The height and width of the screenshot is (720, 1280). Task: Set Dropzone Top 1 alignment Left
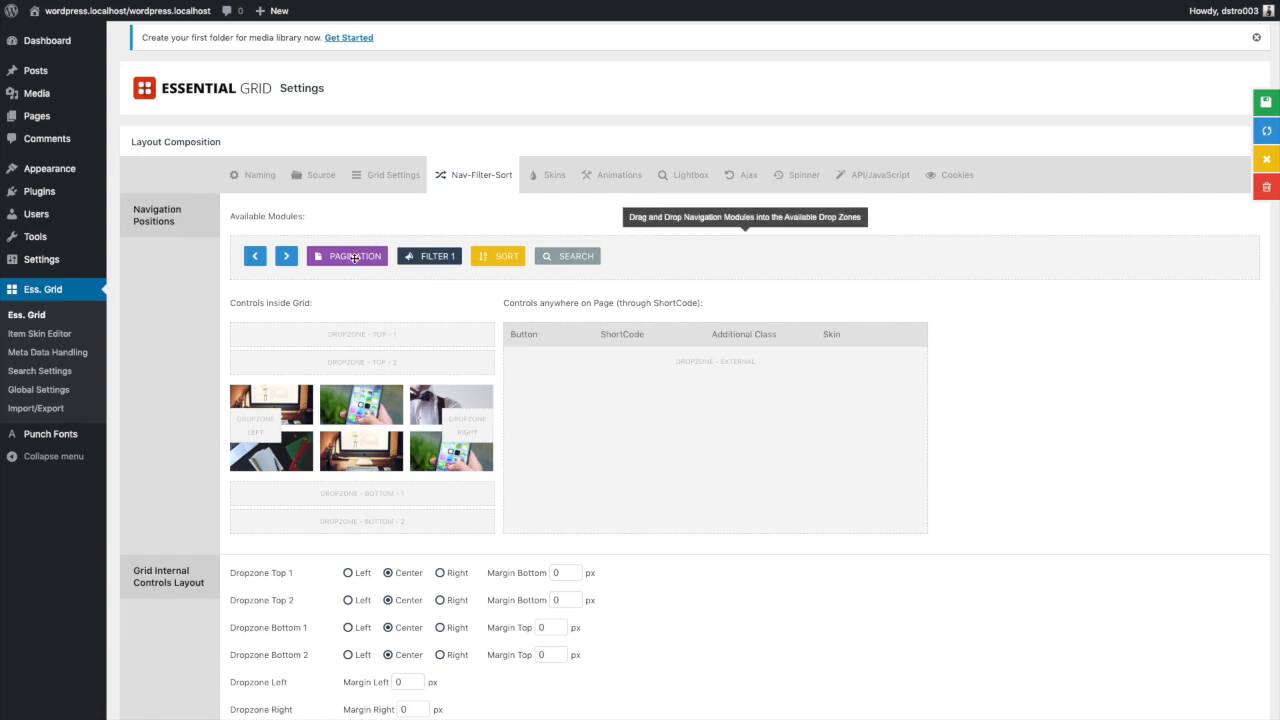pyautogui.click(x=348, y=573)
